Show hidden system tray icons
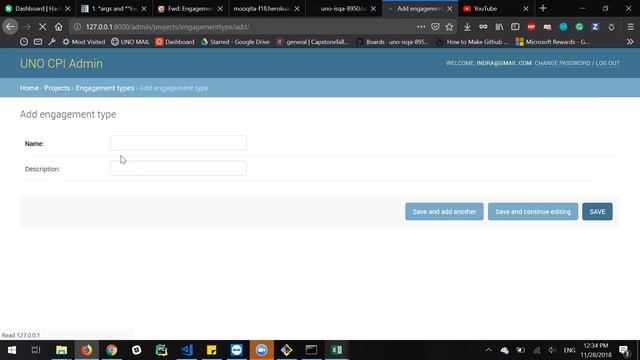 [489, 350]
